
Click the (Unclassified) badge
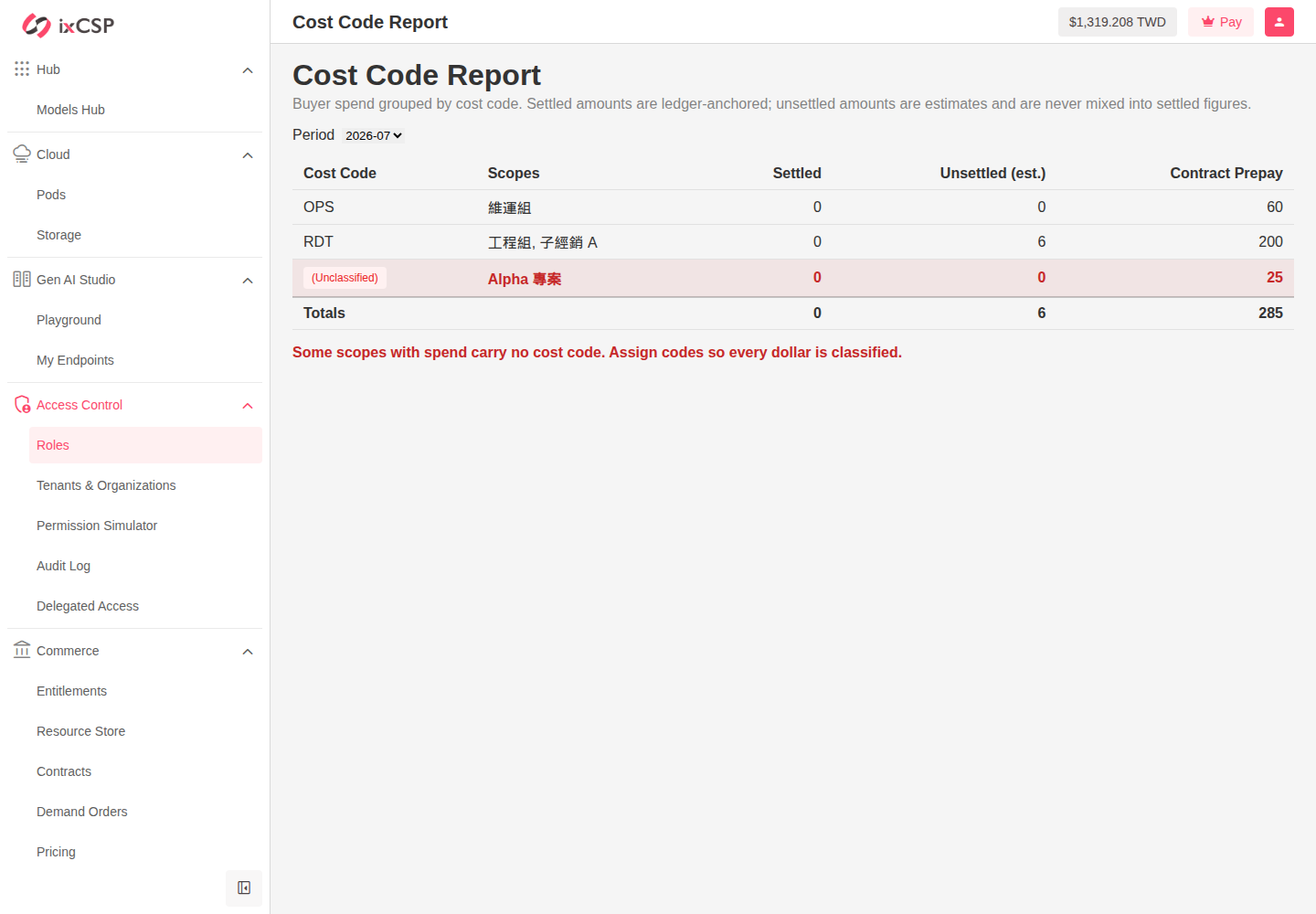(345, 278)
